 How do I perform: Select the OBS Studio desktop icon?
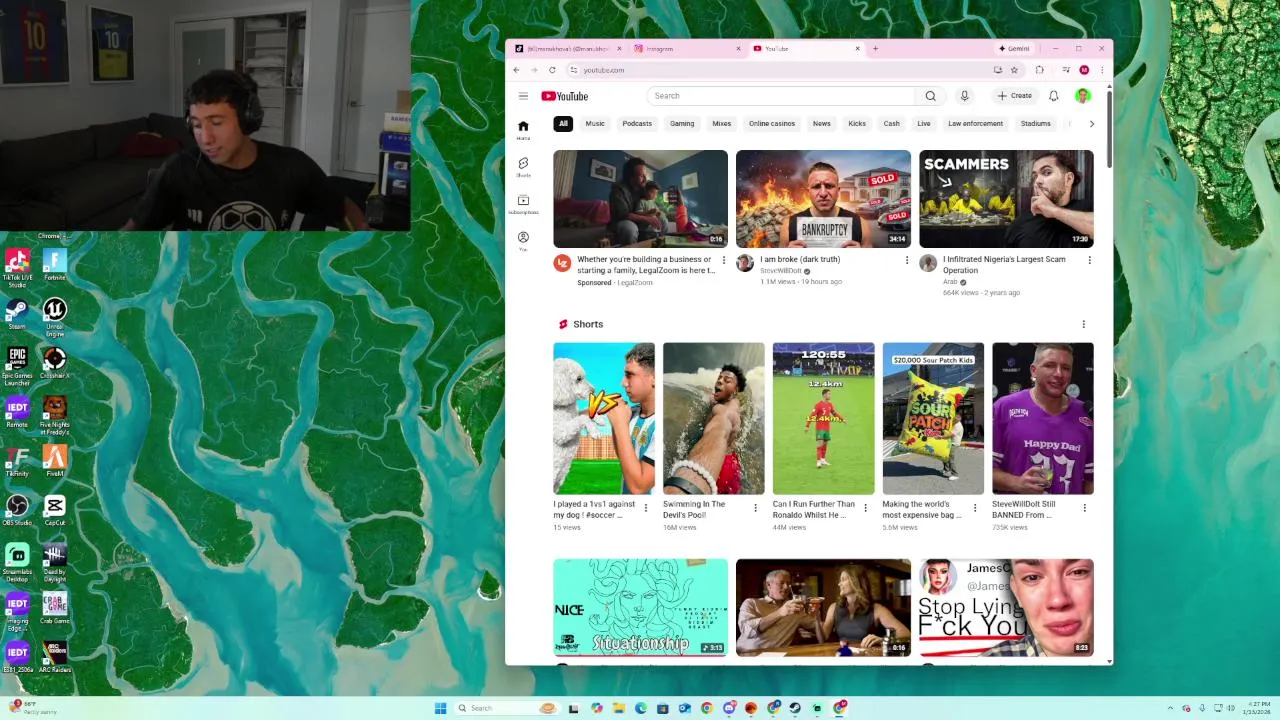click(17, 510)
